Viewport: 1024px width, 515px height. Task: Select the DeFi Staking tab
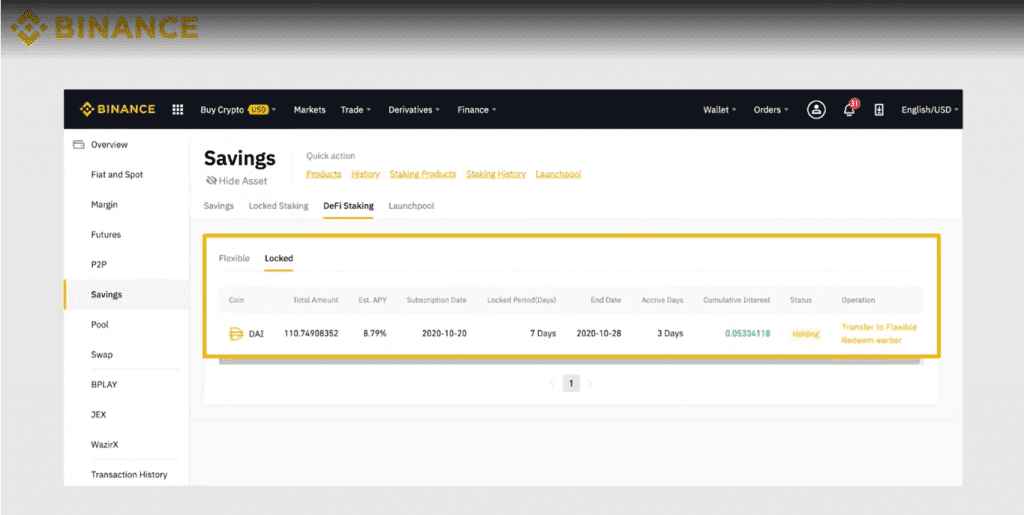click(x=349, y=206)
